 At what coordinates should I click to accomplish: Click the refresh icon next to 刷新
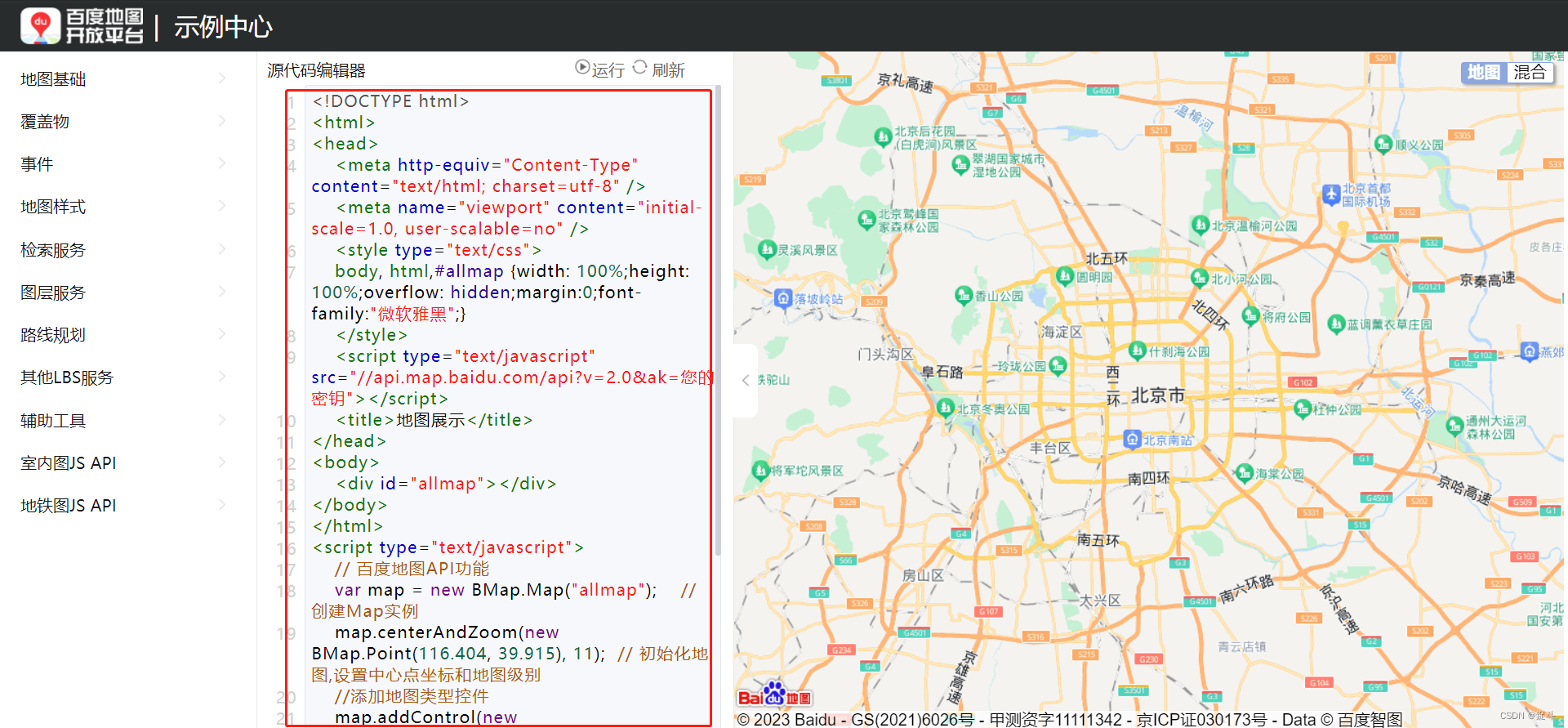640,67
